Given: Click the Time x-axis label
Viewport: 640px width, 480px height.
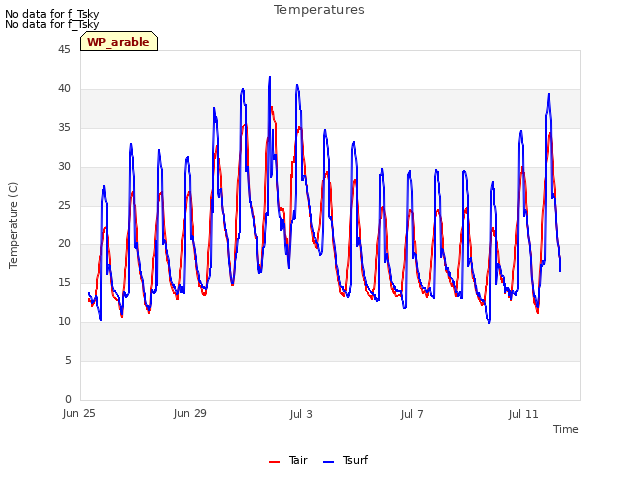Looking at the screenshot, I should coord(566,429).
